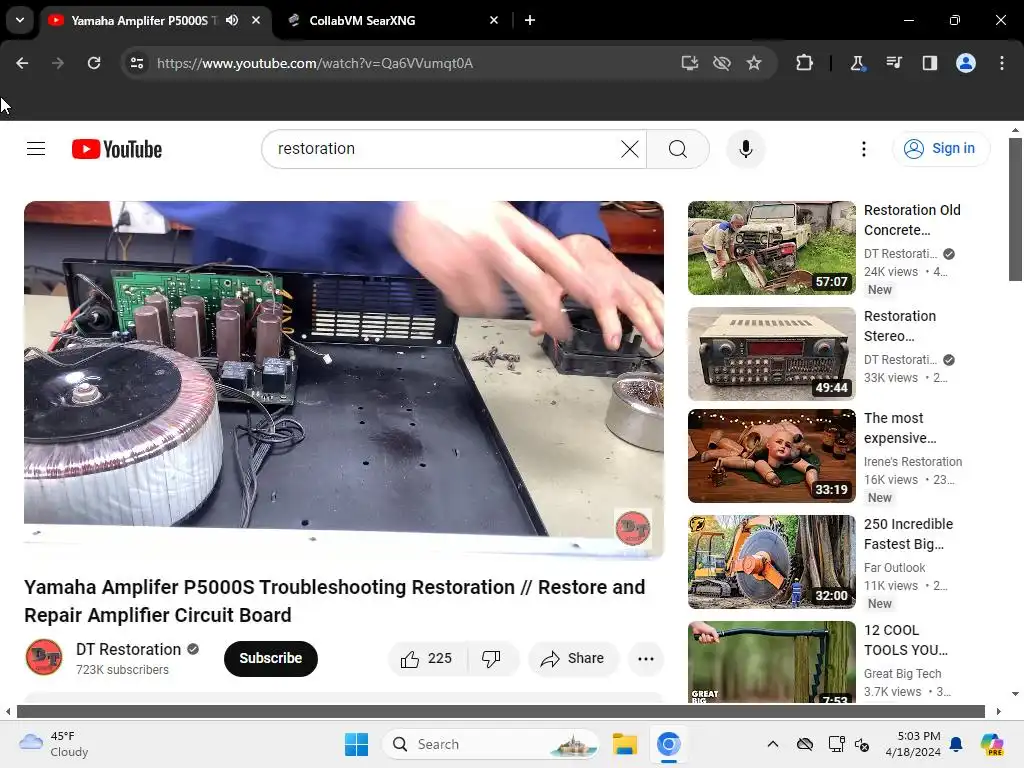The image size is (1024, 768).
Task: Close the CollabVM SearXNG tab
Action: [494, 20]
